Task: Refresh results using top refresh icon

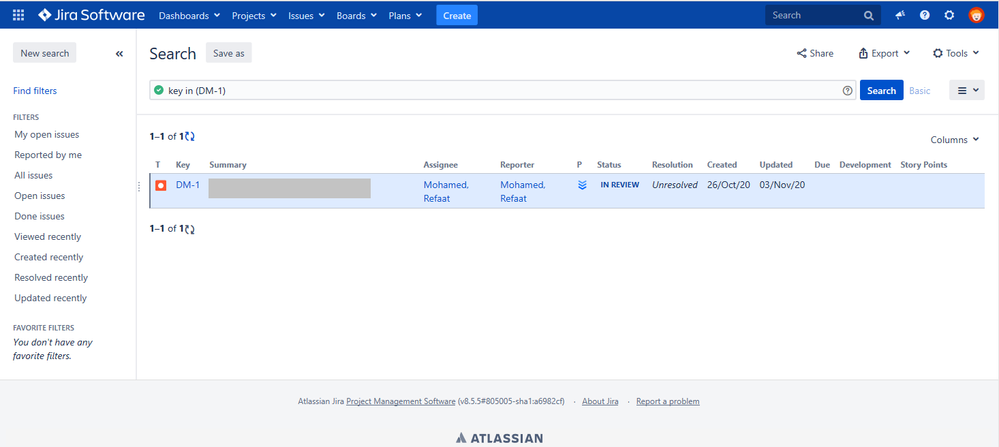Action: point(190,136)
